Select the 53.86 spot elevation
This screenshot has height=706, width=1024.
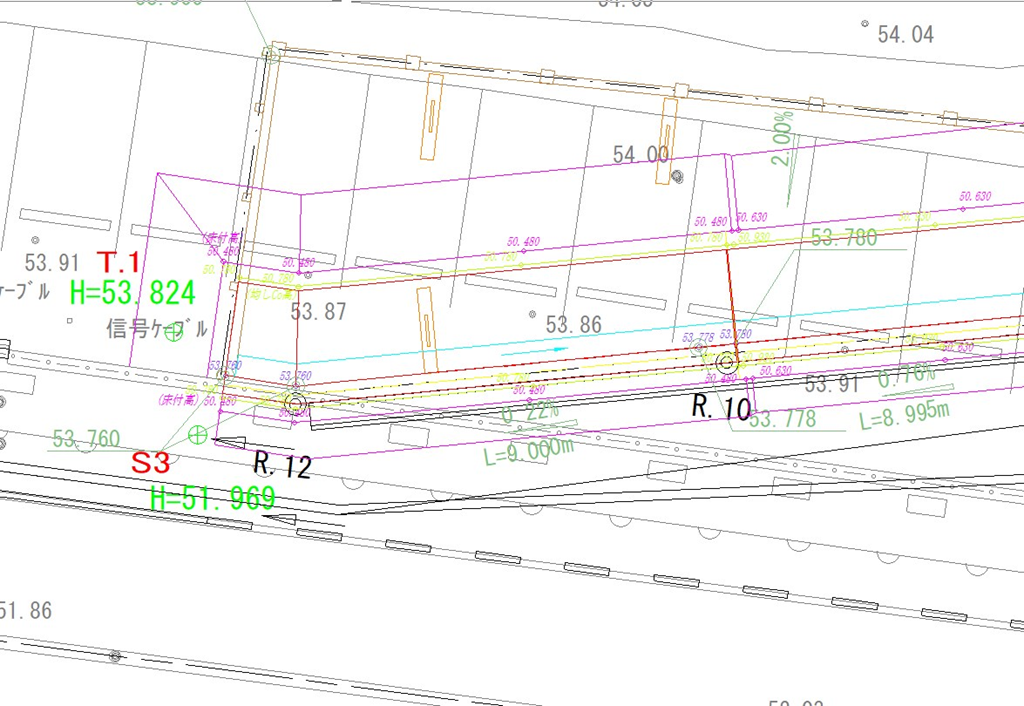click(573, 325)
